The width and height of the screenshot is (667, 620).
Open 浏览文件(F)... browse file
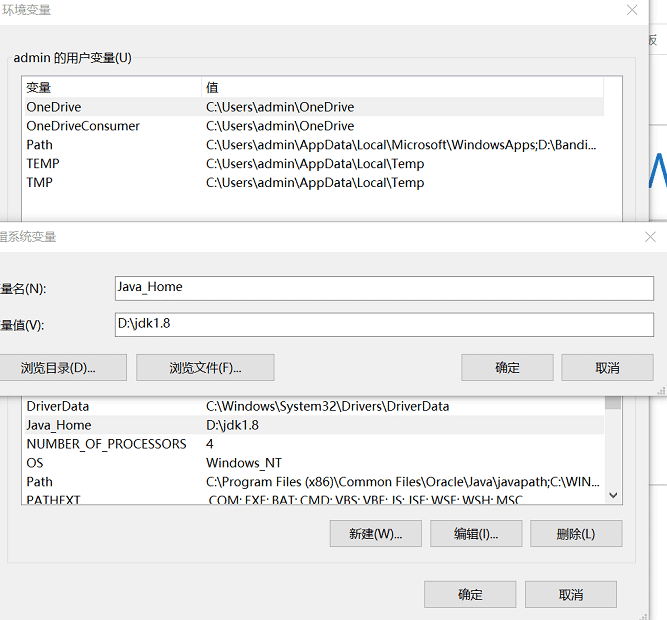click(205, 367)
